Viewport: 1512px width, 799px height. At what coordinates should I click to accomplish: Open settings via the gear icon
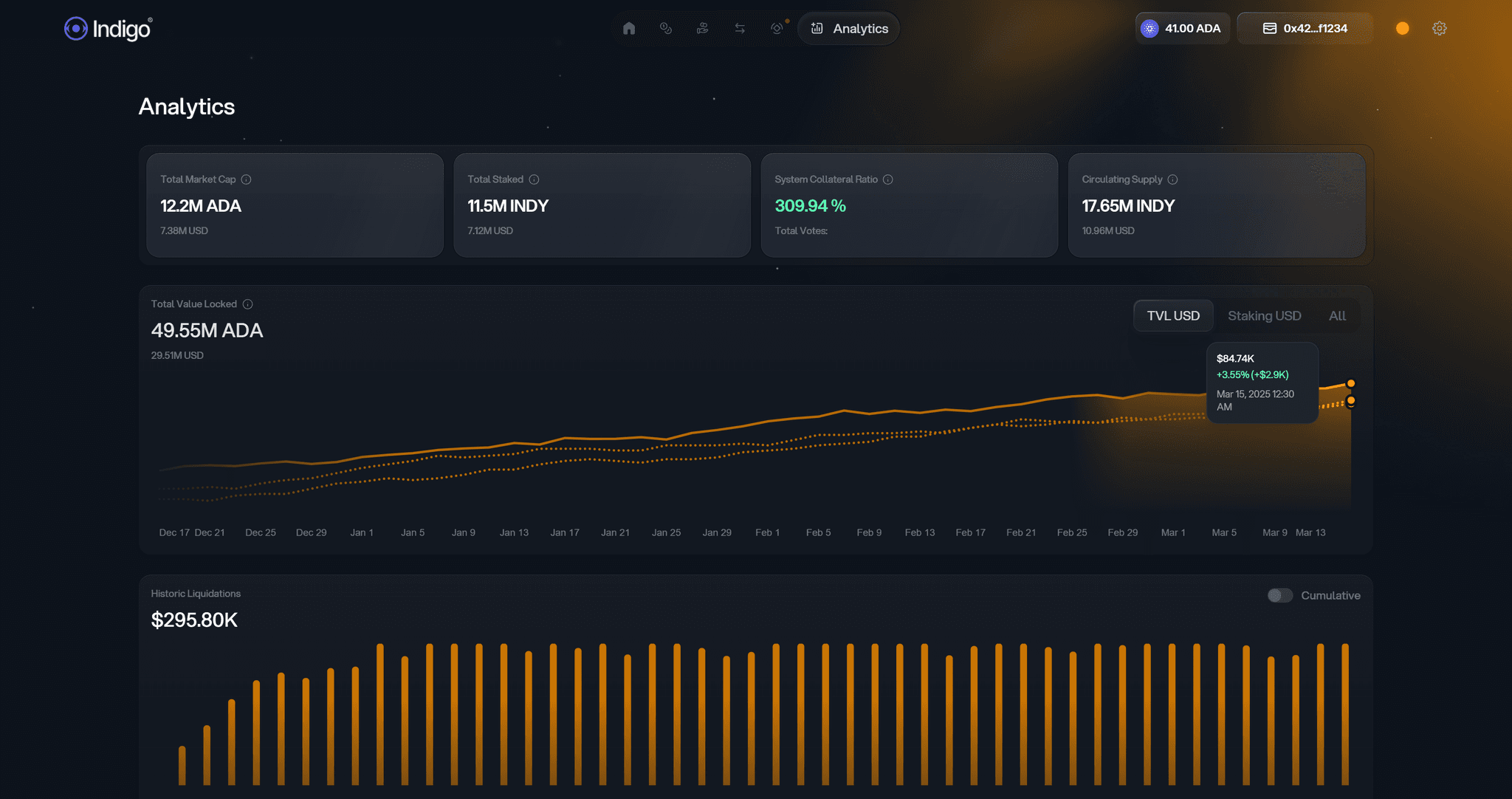(x=1438, y=28)
